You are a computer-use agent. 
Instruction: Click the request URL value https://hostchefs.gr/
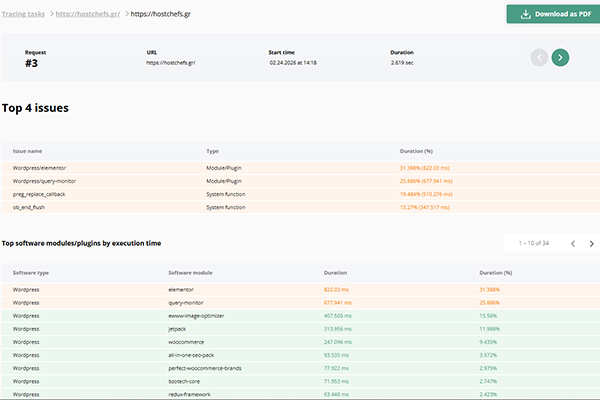171,62
